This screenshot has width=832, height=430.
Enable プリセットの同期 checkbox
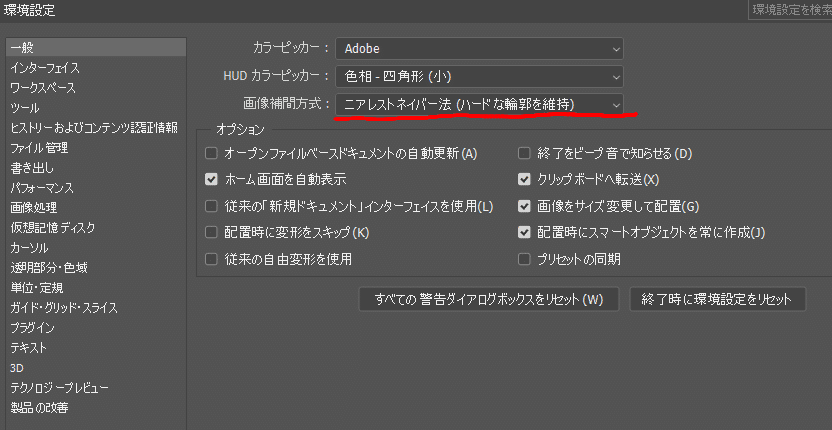click(x=524, y=259)
